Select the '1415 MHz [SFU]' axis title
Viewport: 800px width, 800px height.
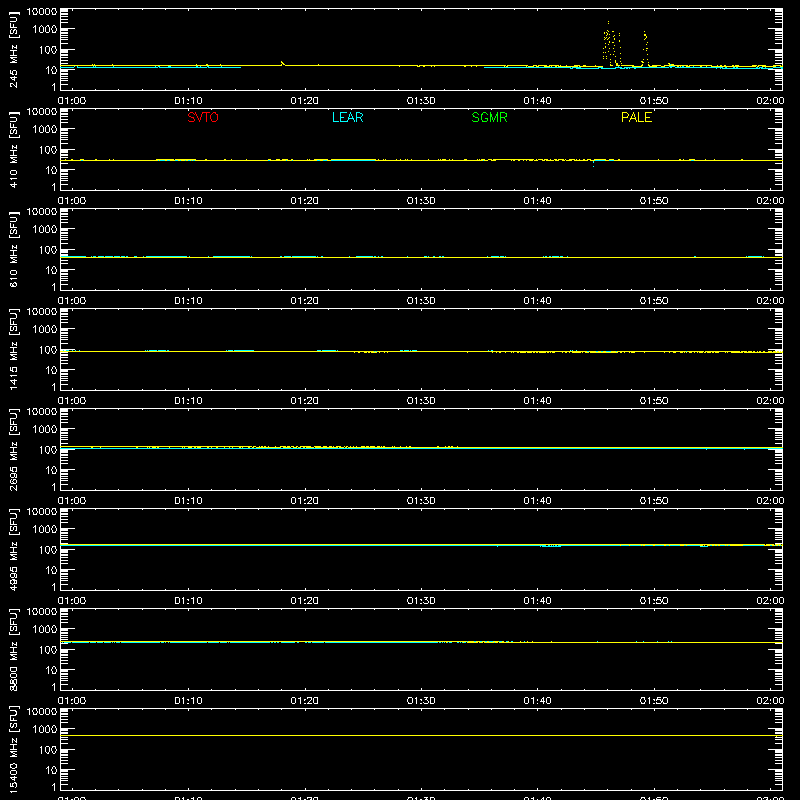pyautogui.click(x=13, y=349)
